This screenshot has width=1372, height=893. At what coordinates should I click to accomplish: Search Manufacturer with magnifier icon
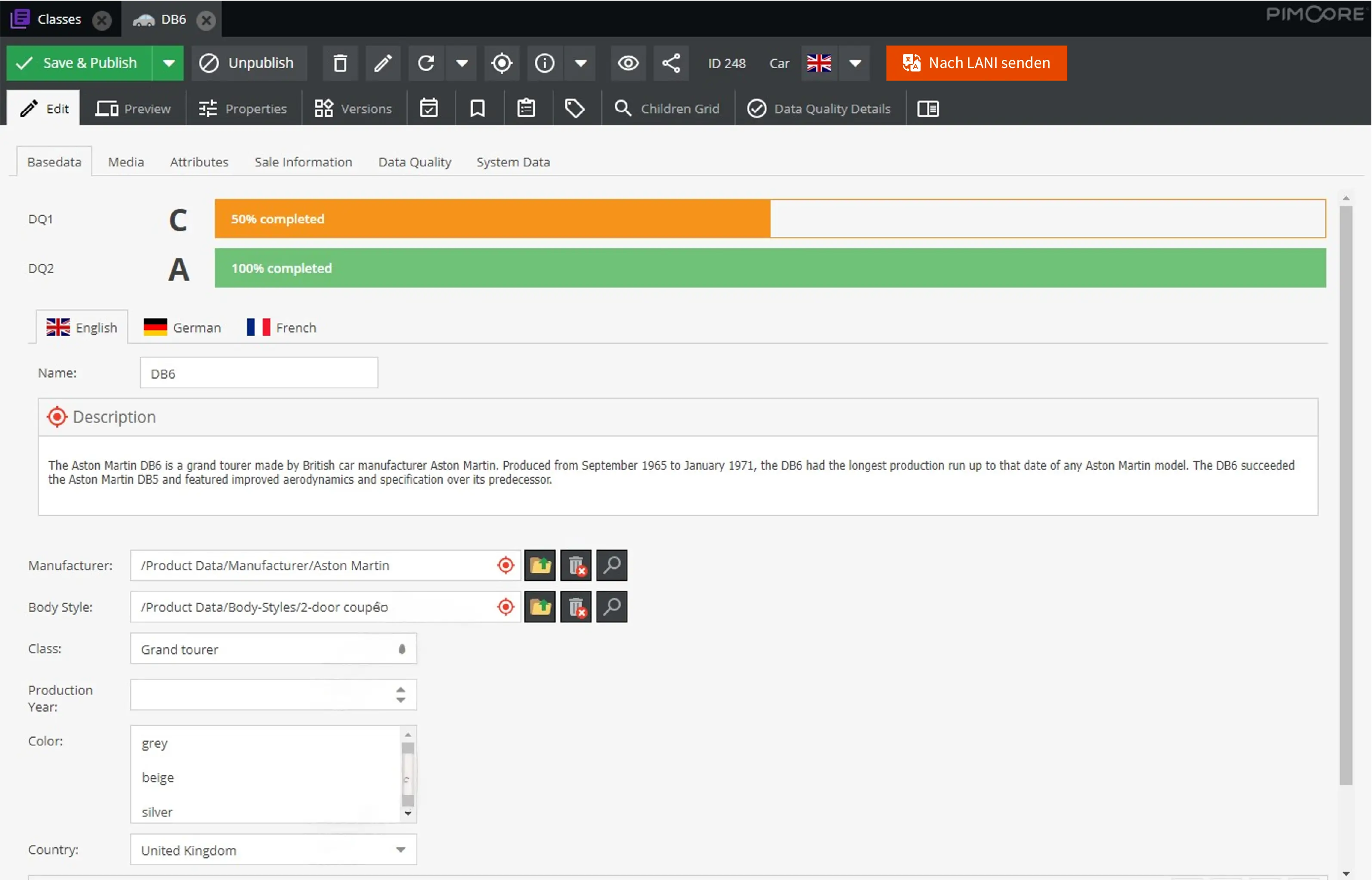tap(612, 565)
